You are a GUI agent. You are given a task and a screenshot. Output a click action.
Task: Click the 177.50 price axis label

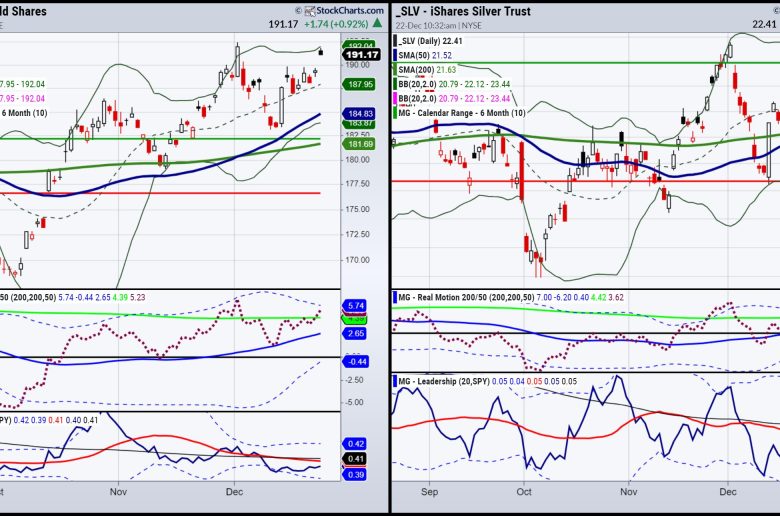tap(358, 184)
